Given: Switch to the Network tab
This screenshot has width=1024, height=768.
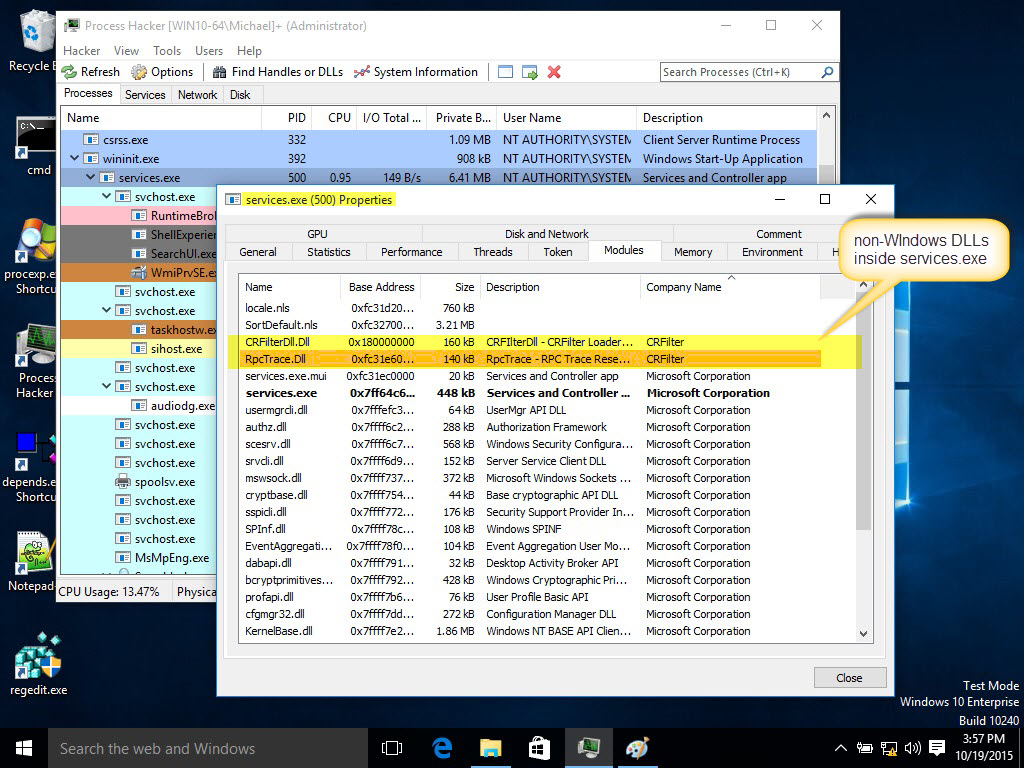Looking at the screenshot, I should (197, 95).
